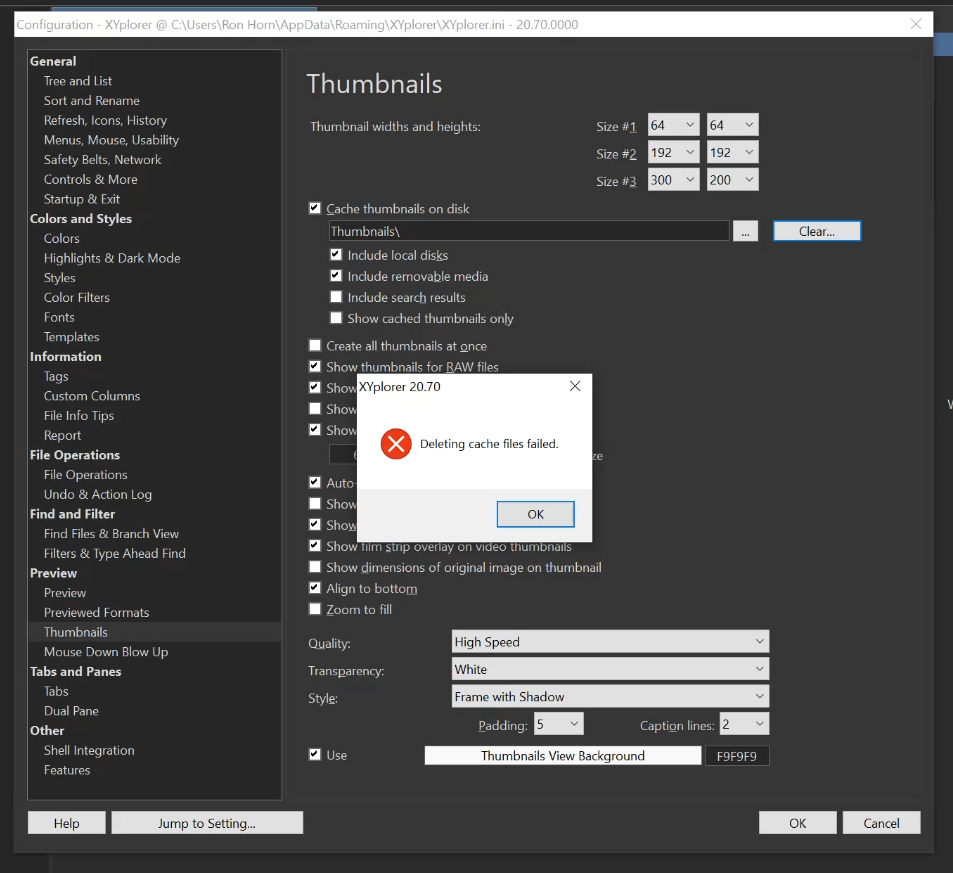953x873 pixels.
Task: Click the red error icon in dialog
Action: tap(396, 444)
